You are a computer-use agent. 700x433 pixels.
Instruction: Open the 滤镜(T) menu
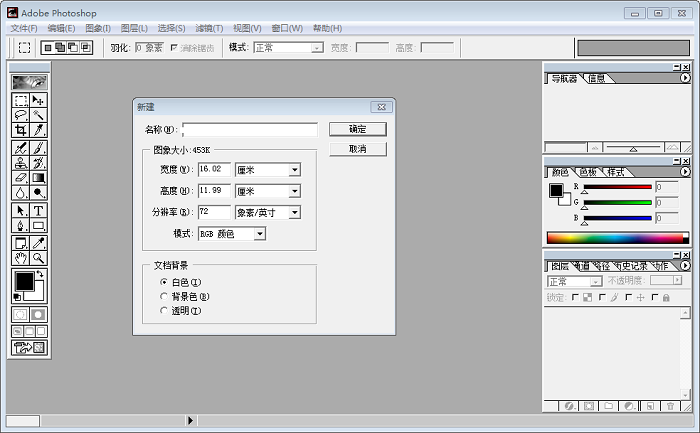point(209,28)
